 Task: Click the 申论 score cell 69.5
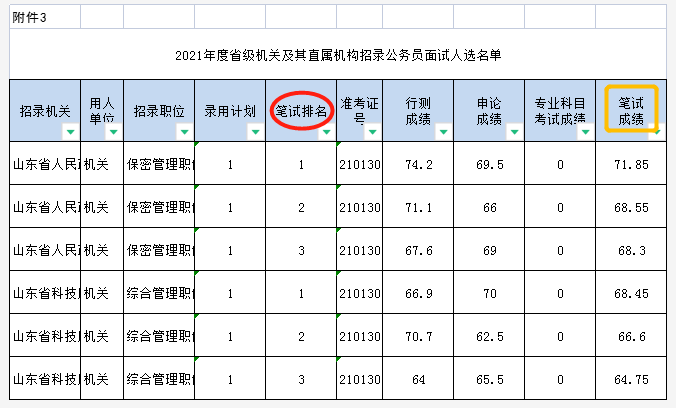(490, 164)
